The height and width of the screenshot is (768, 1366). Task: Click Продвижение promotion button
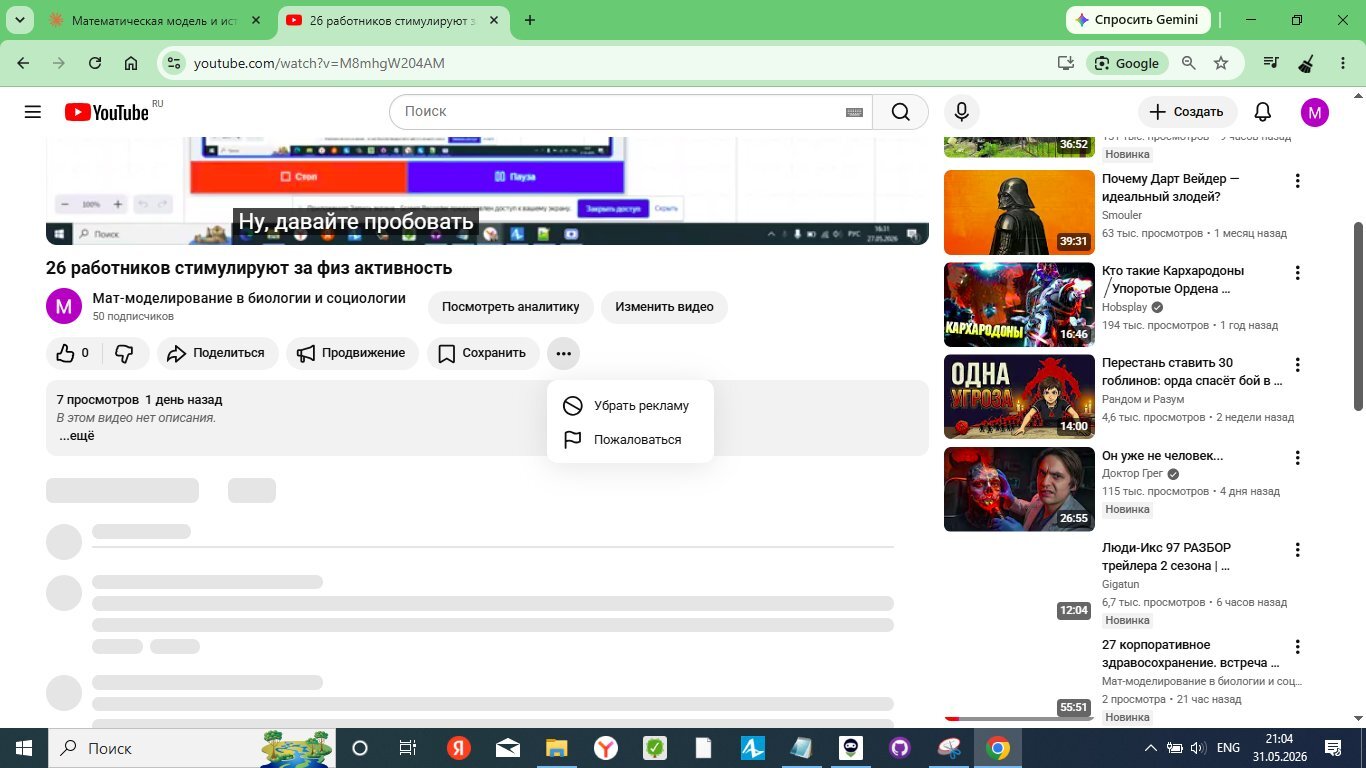352,353
